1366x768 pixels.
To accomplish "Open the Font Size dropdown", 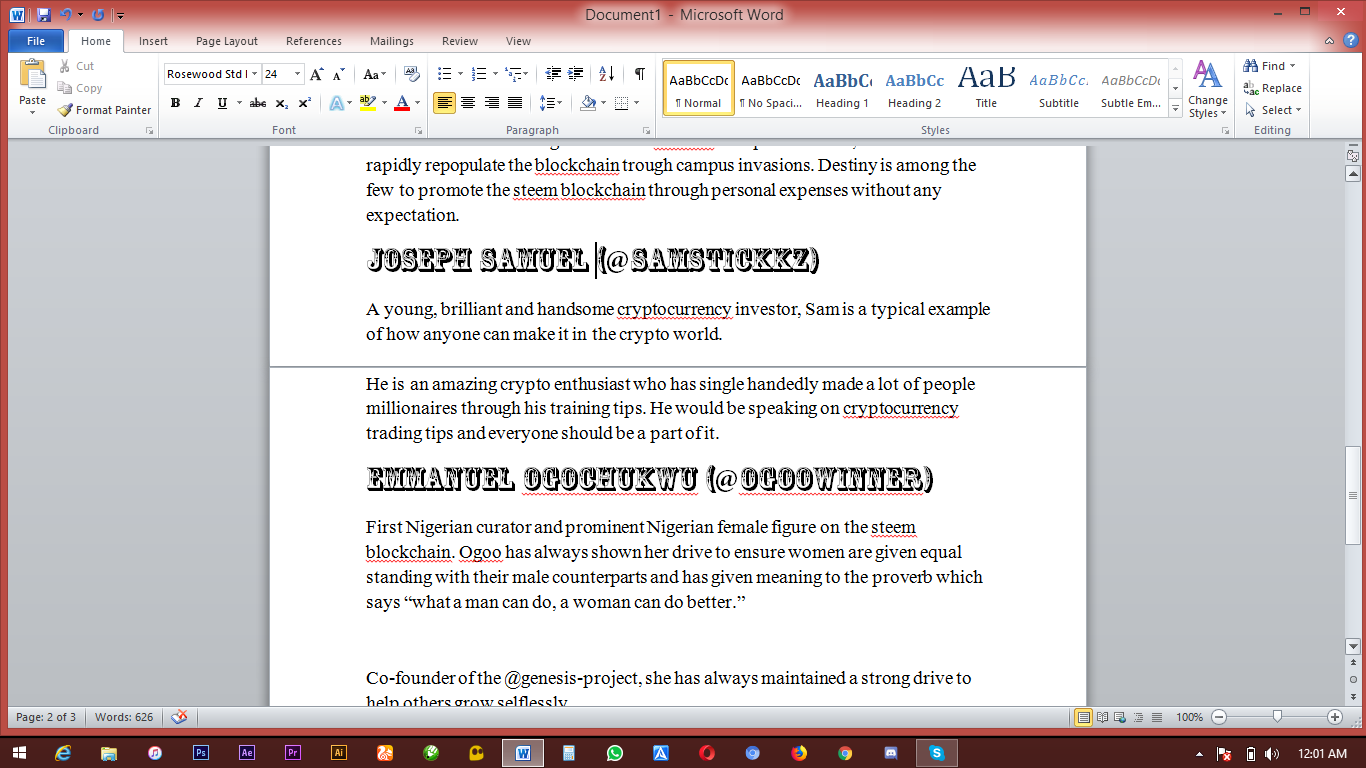I will point(296,73).
